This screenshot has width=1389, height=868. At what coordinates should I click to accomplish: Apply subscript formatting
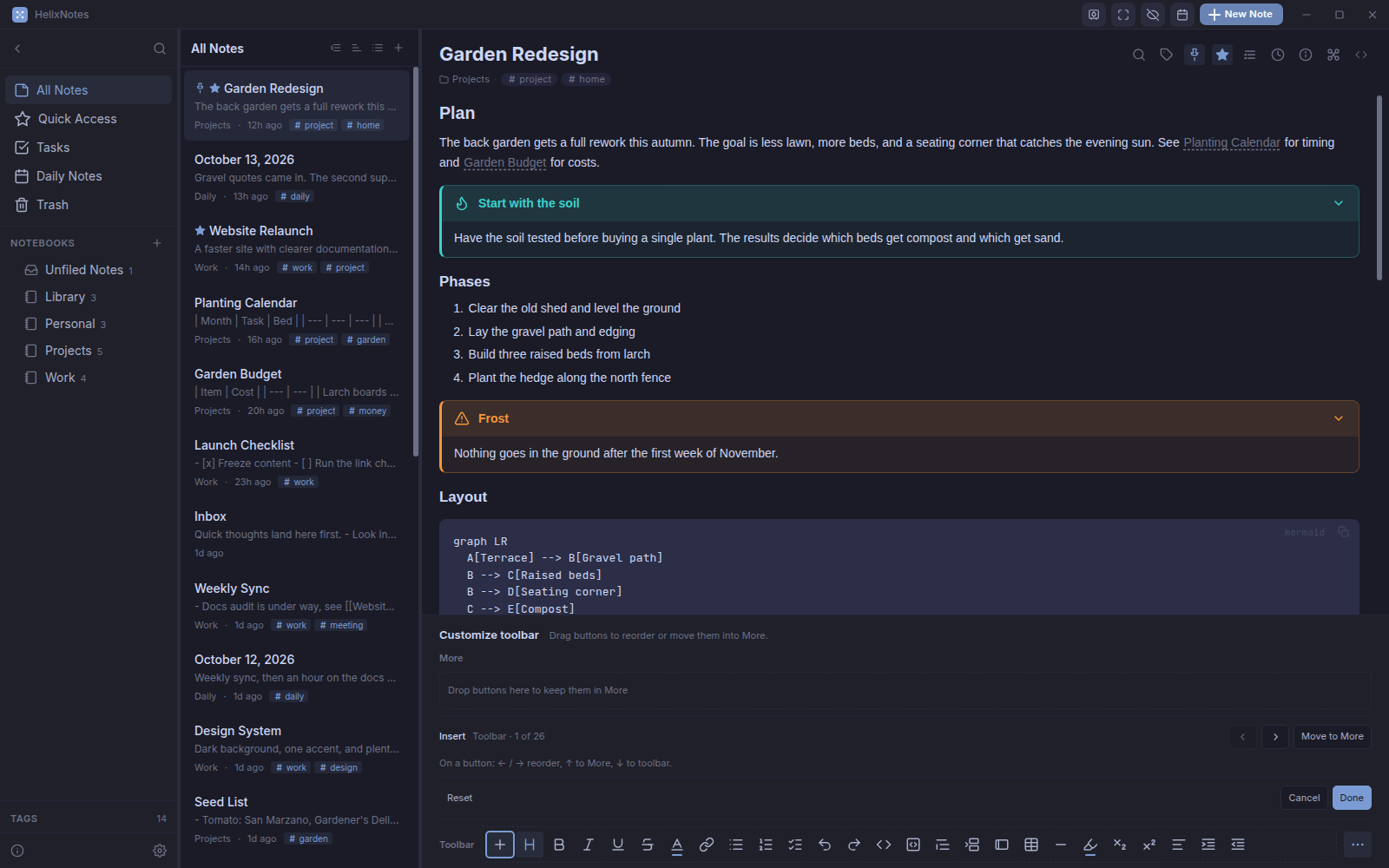coord(1120,845)
